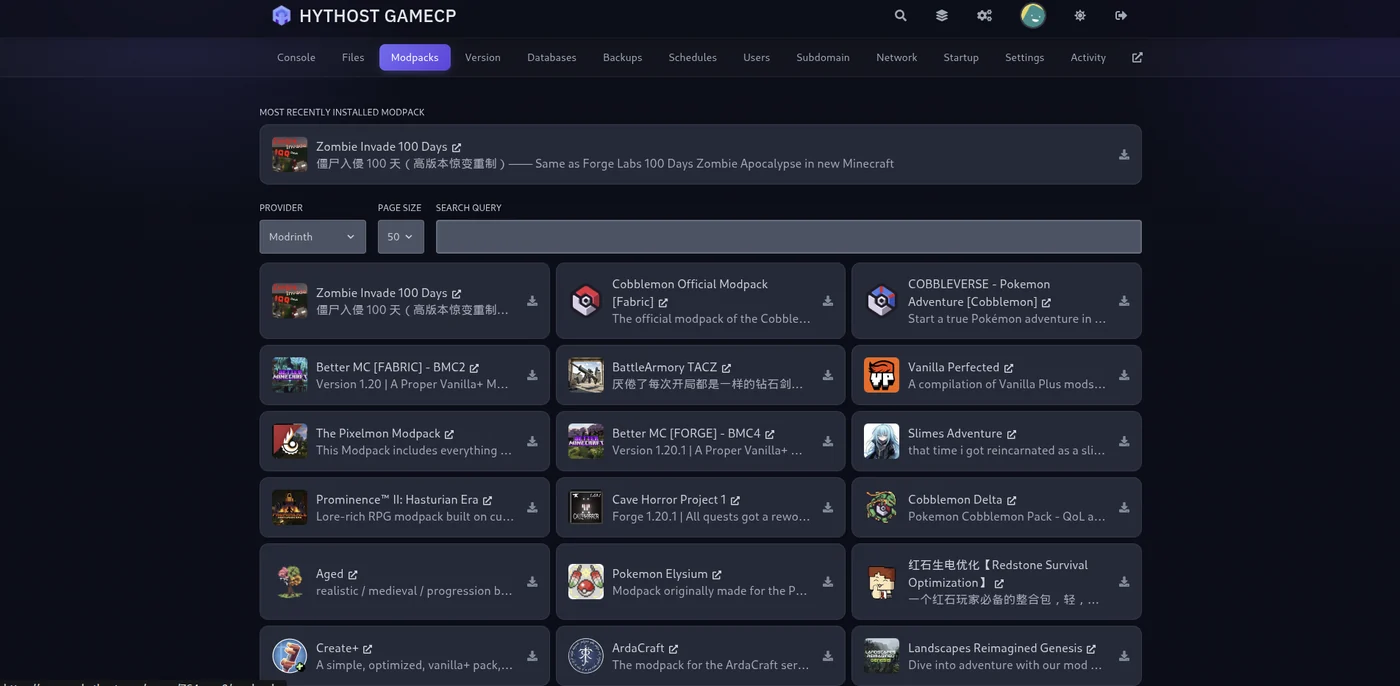
Task: Install Slimes Adventure modpack
Action: tap(1124, 441)
